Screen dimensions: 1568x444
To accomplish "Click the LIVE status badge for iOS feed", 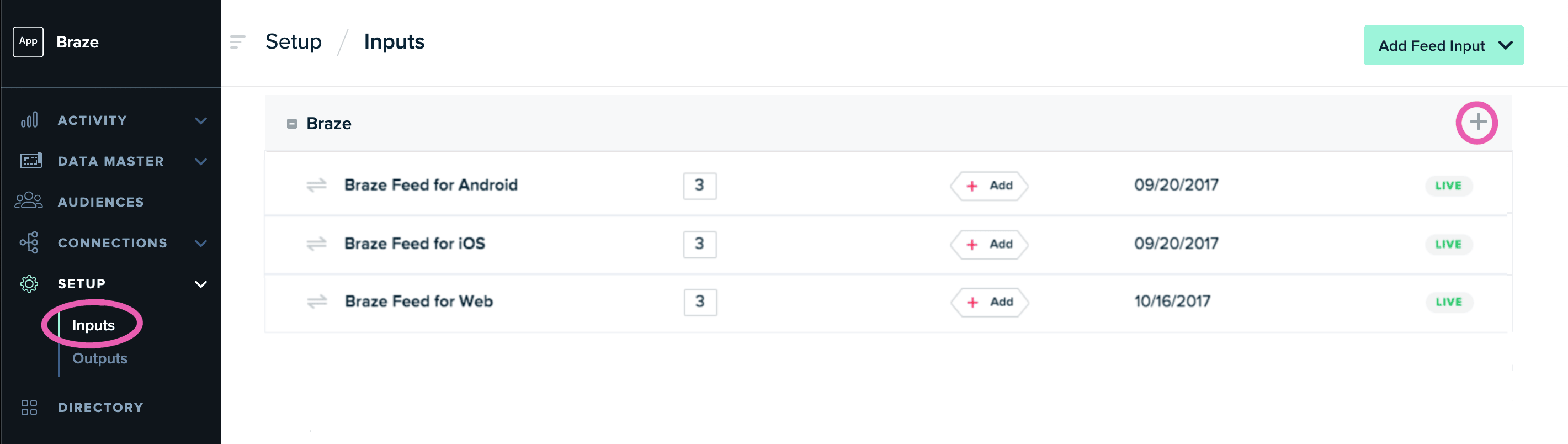I will [x=1448, y=244].
